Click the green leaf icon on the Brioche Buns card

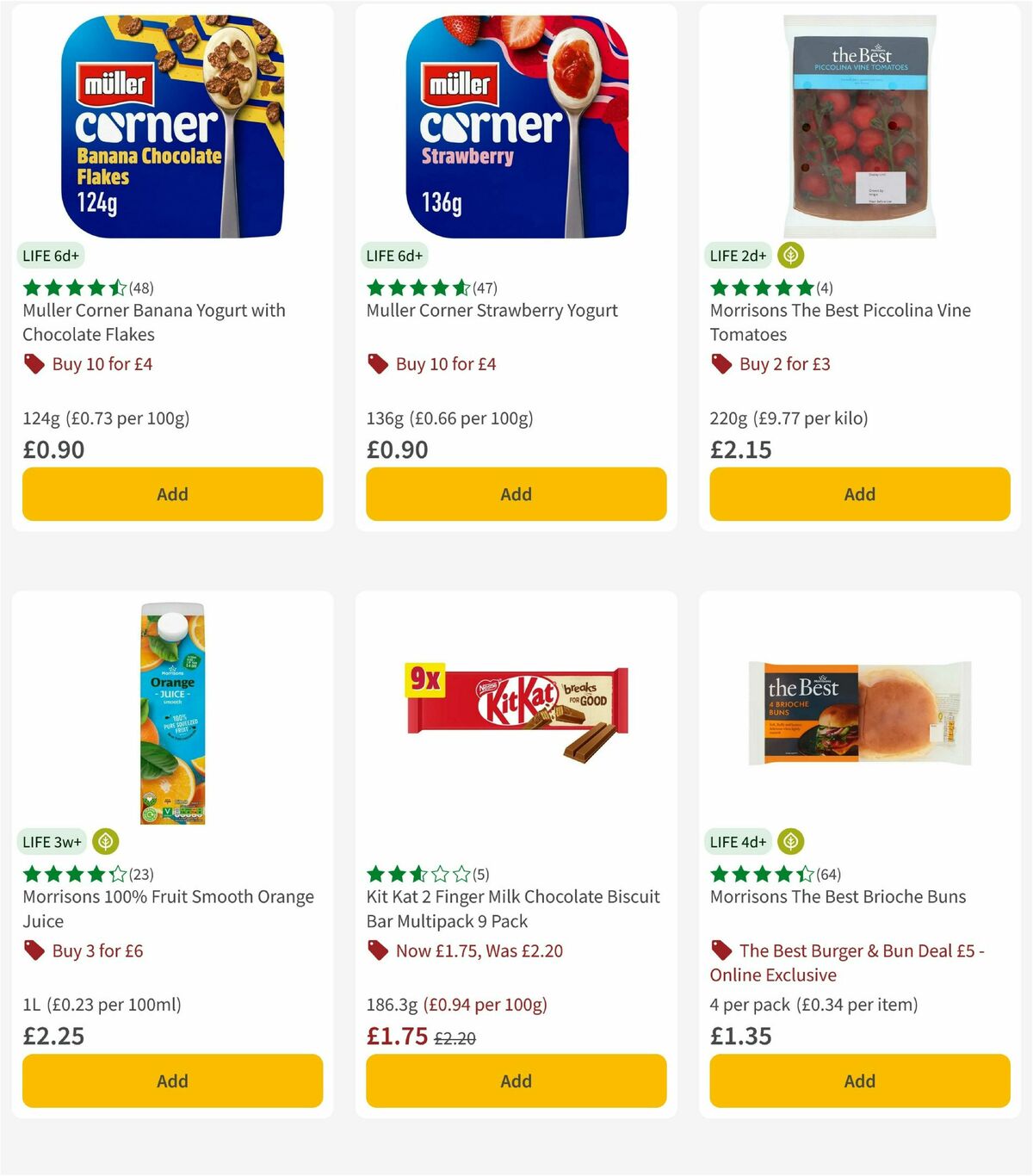(x=789, y=841)
